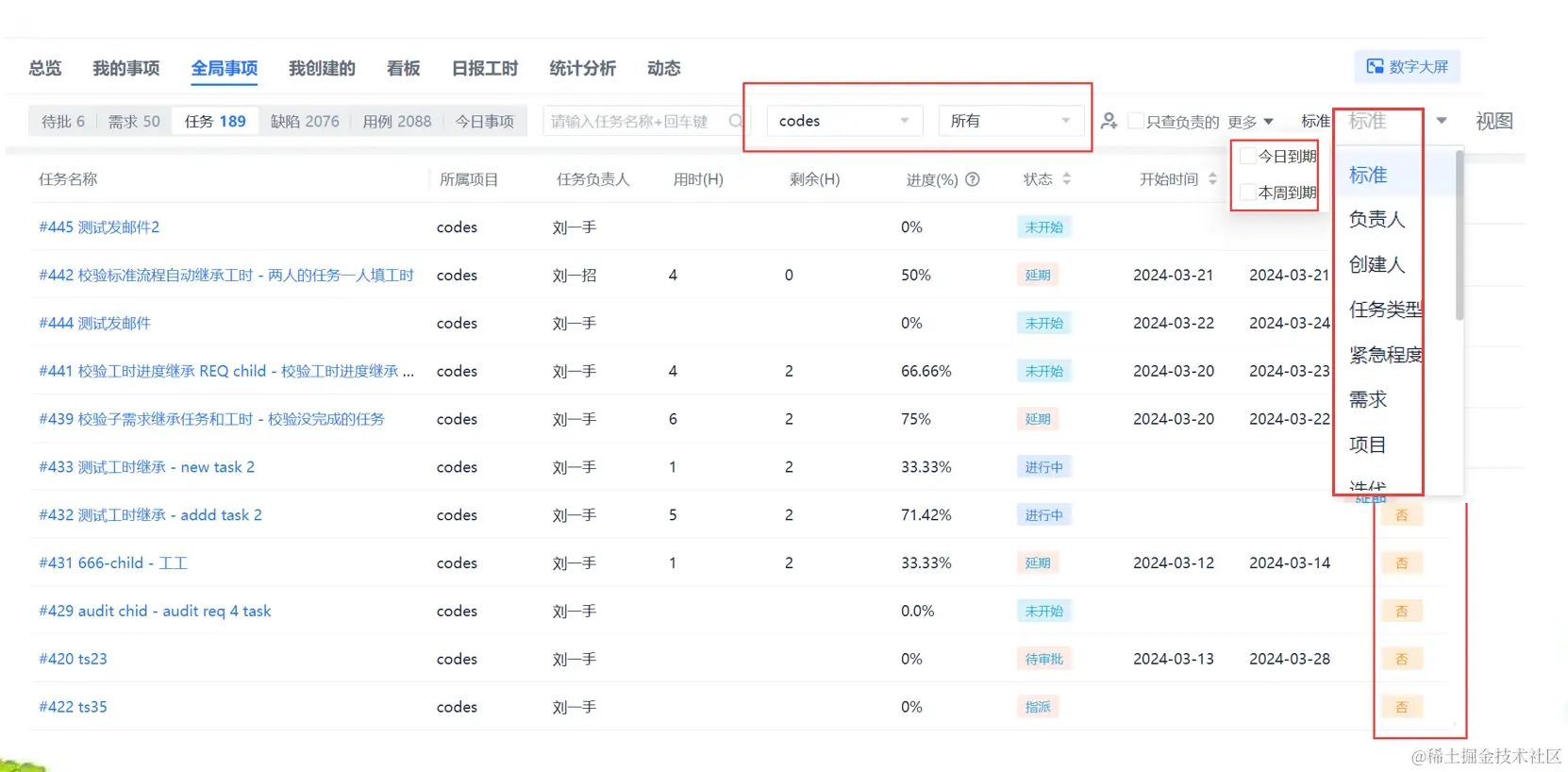Viewport: 1568px width, 772px height.
Task: Open task #422 ts35
Action: pyautogui.click(x=73, y=707)
